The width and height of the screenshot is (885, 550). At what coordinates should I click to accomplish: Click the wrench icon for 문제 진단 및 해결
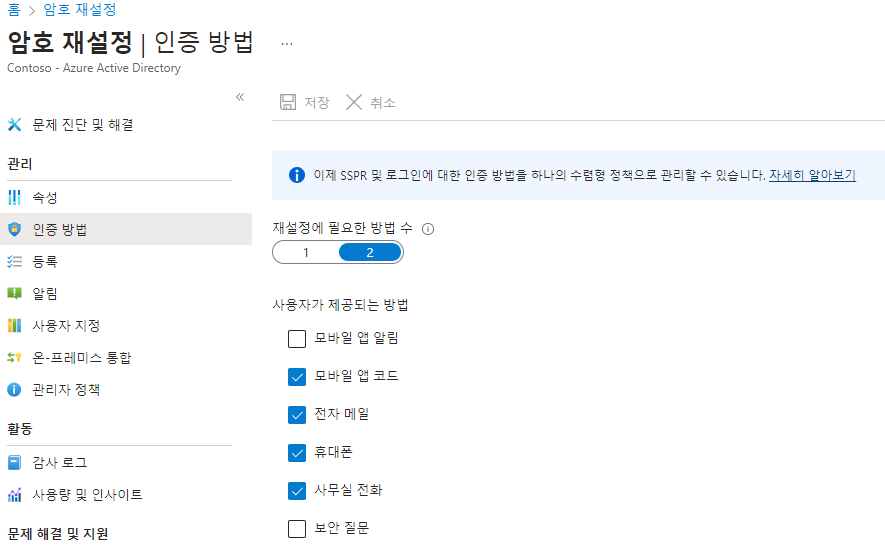pyautogui.click(x=14, y=124)
